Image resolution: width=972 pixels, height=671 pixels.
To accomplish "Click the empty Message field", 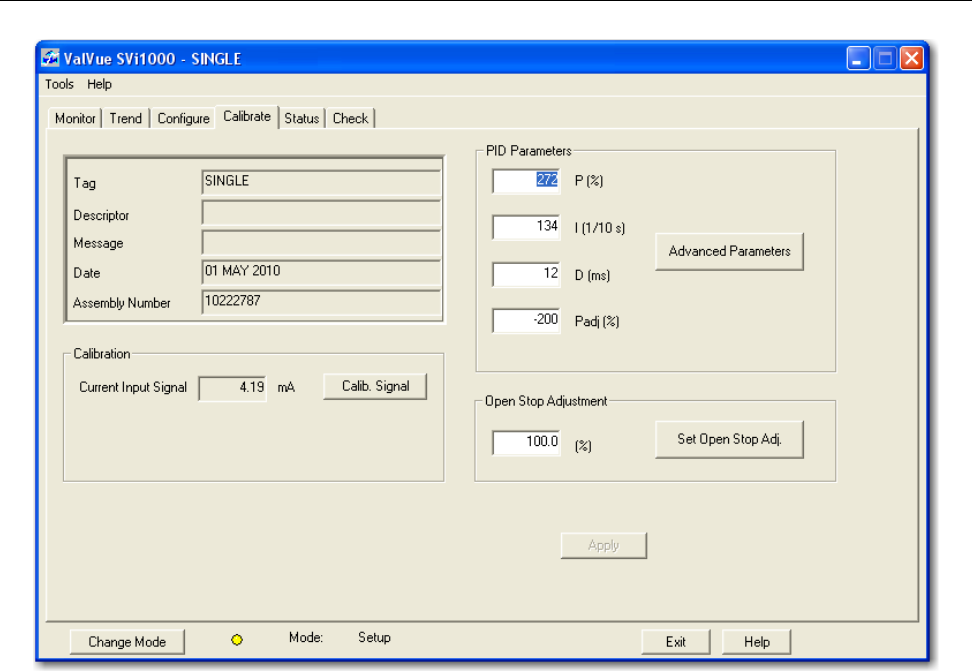I will tap(321, 242).
